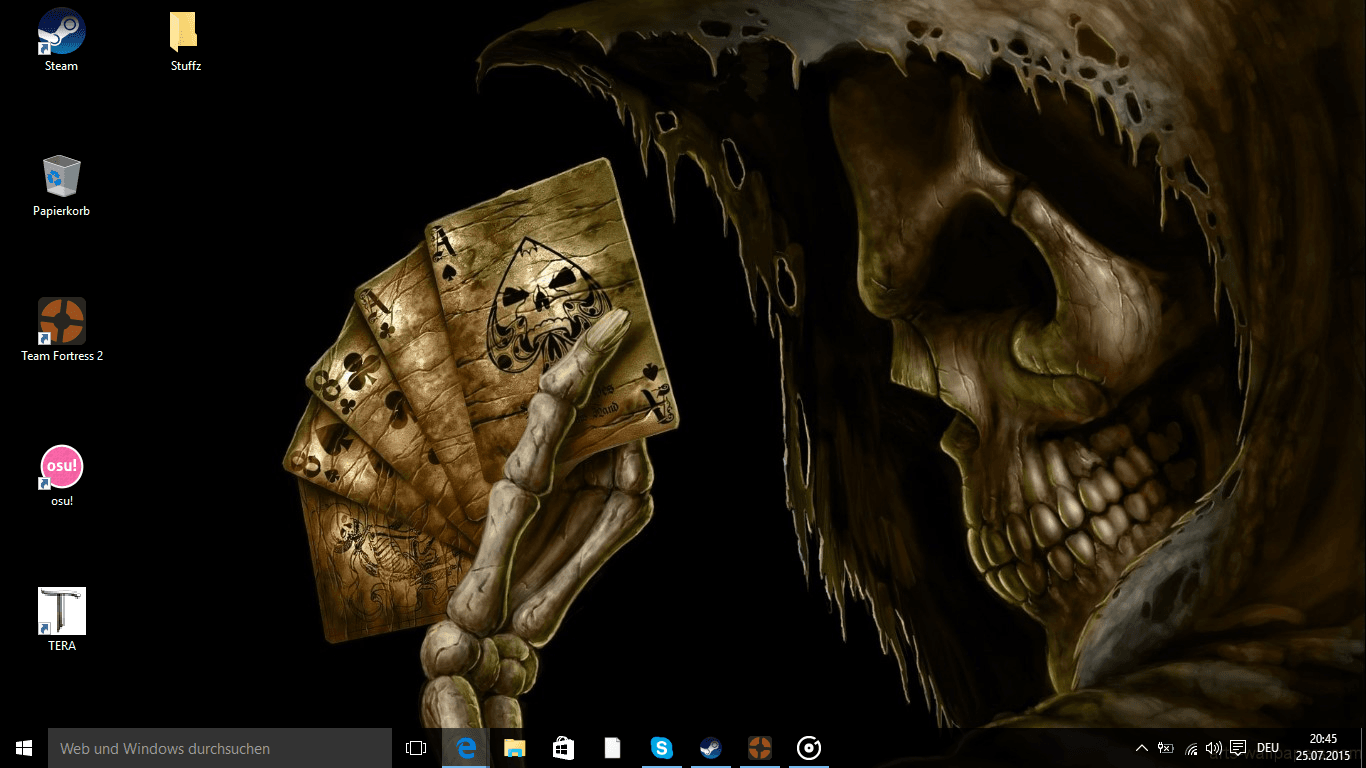The height and width of the screenshot is (768, 1366).
Task: Click the 'Web und Windows durchsuchen' search box
Action: (220, 748)
